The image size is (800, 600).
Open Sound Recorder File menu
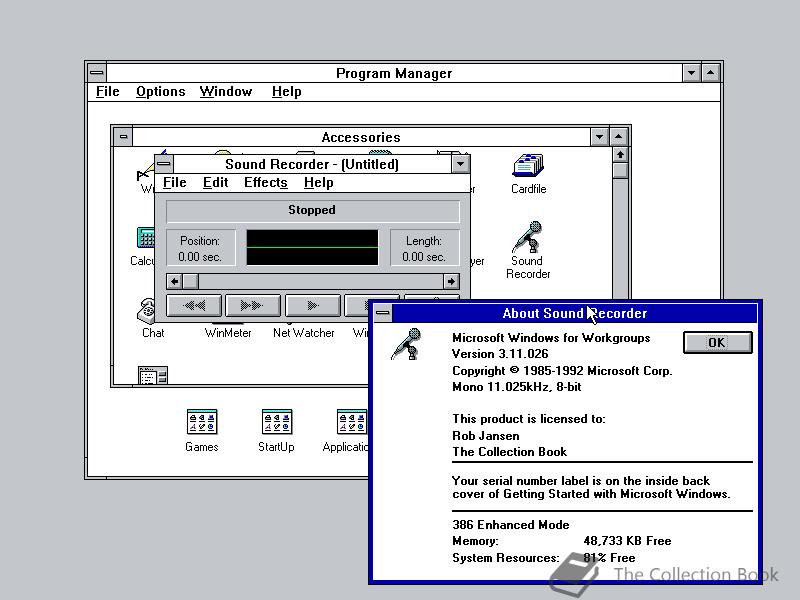click(x=174, y=183)
